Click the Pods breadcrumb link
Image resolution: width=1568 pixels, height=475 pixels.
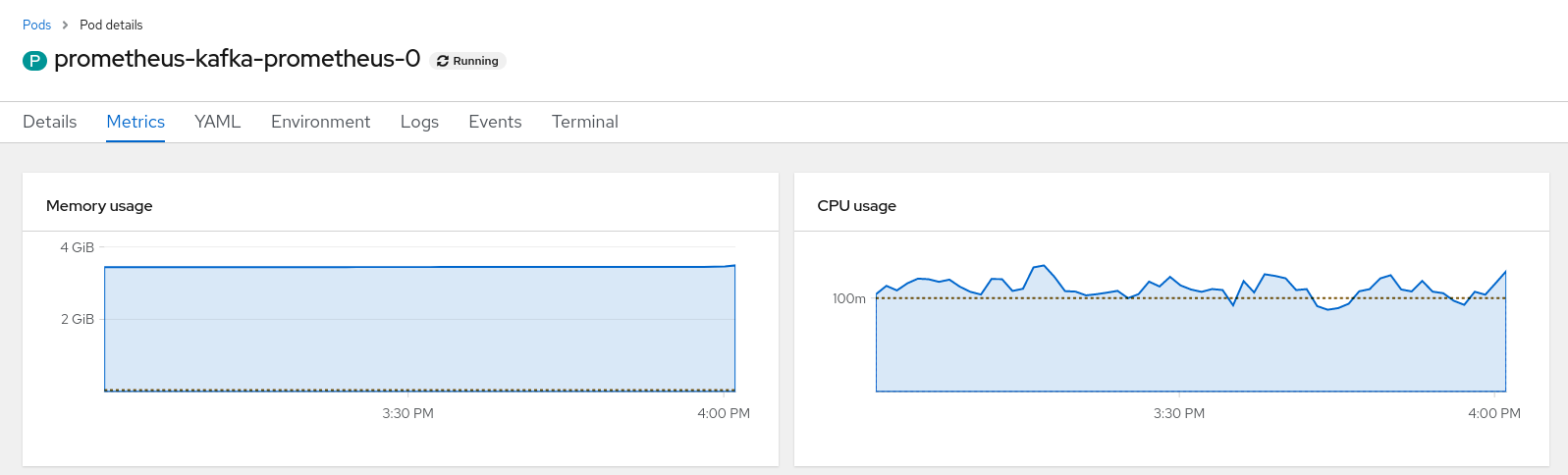click(36, 25)
